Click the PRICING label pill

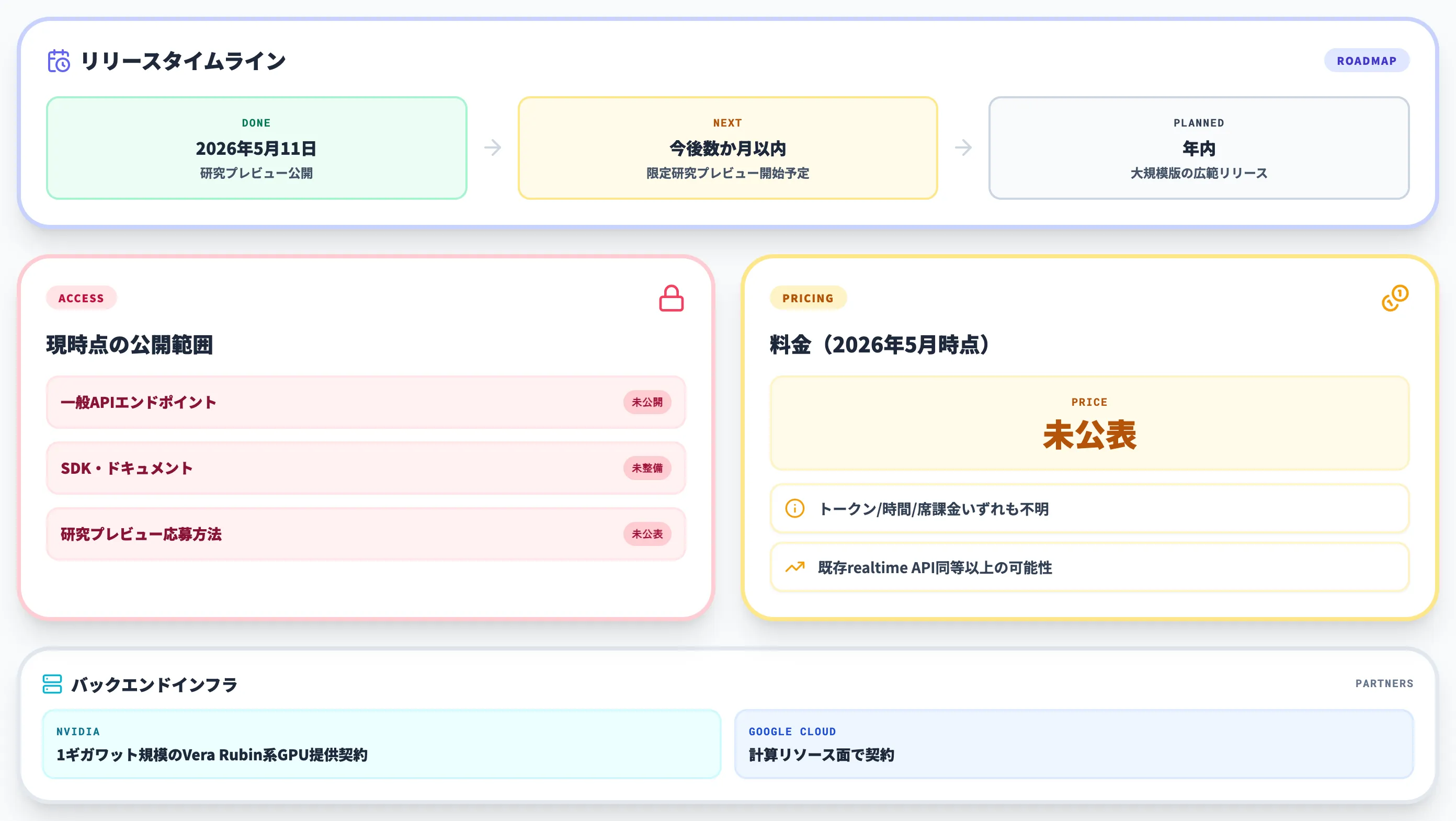(x=807, y=298)
